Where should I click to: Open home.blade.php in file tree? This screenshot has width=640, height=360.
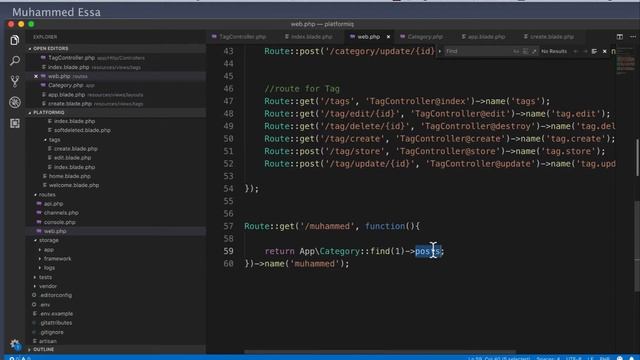tap(70, 176)
